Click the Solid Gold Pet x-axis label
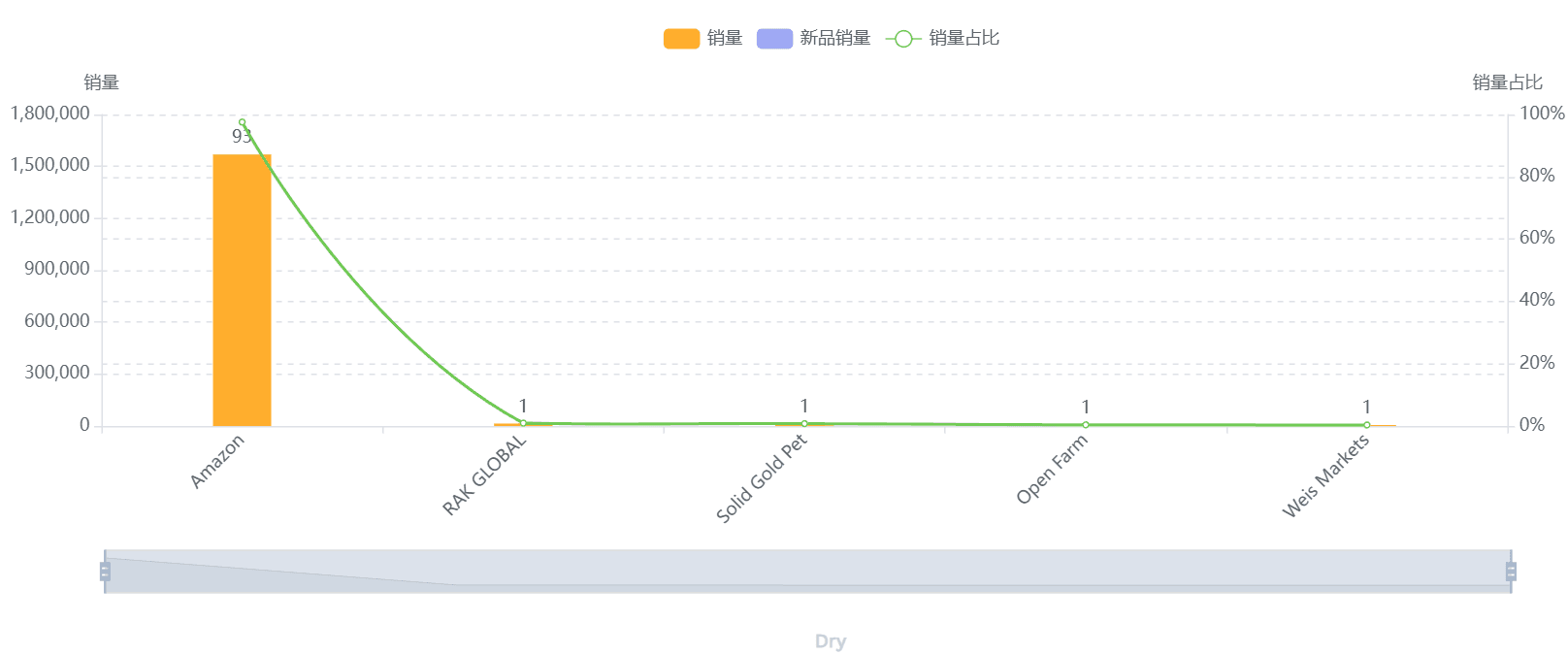This screenshot has height=655, width=1568. tap(761, 478)
